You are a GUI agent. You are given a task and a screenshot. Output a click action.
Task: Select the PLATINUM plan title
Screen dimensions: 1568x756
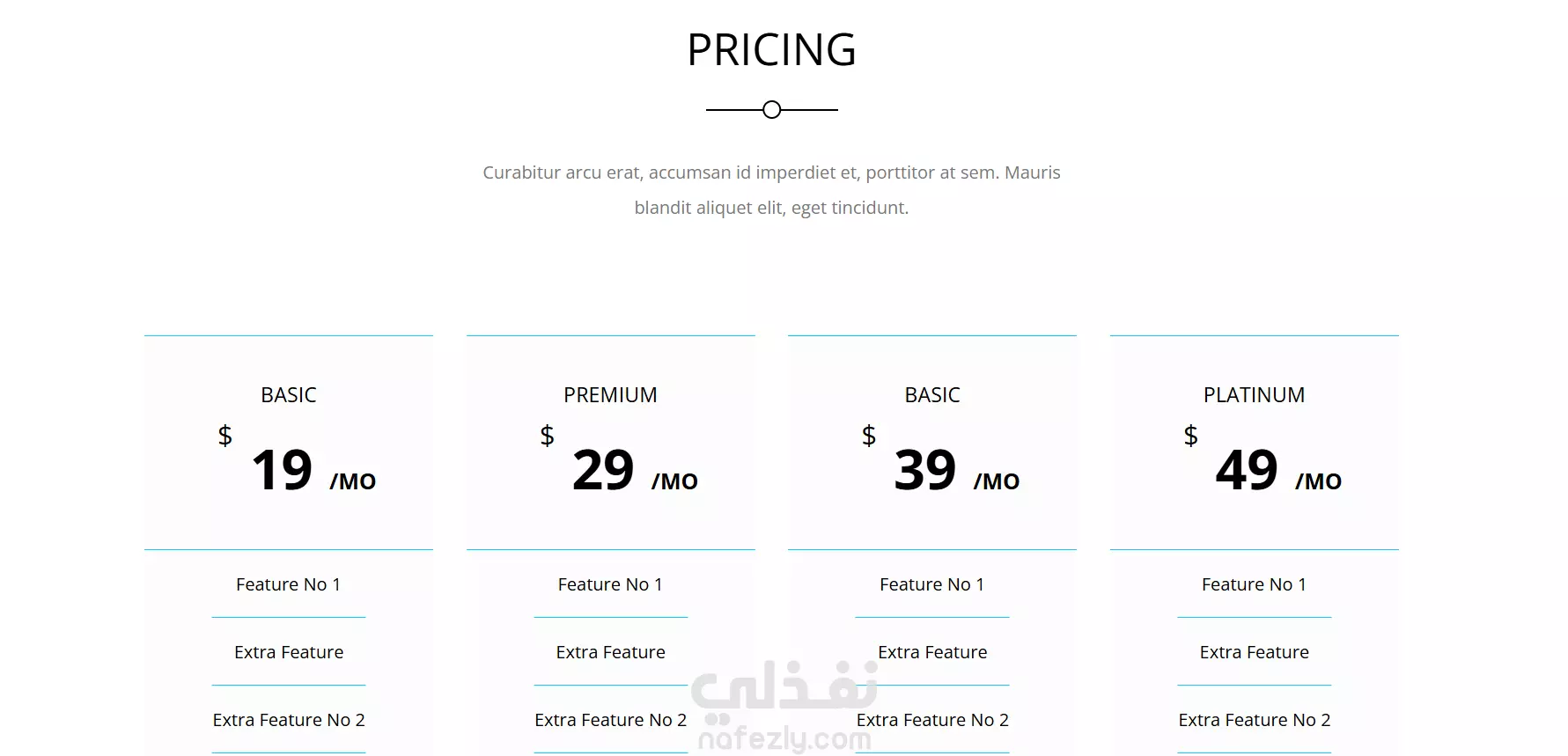pyautogui.click(x=1254, y=395)
